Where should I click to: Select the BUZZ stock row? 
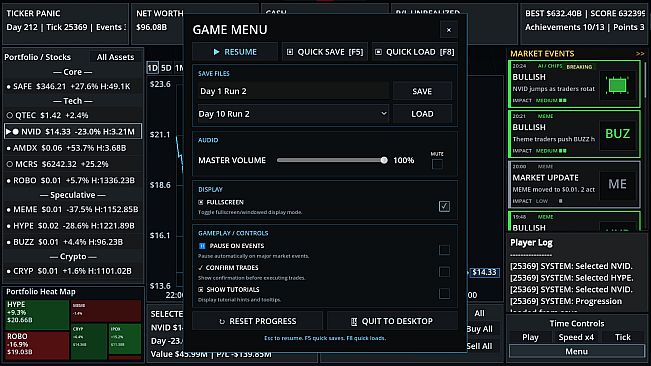pyautogui.click(x=73, y=242)
